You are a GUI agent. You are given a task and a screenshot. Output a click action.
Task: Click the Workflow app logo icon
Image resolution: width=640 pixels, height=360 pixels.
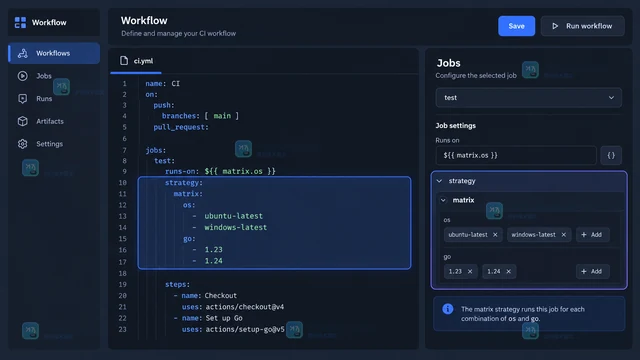[20, 22]
